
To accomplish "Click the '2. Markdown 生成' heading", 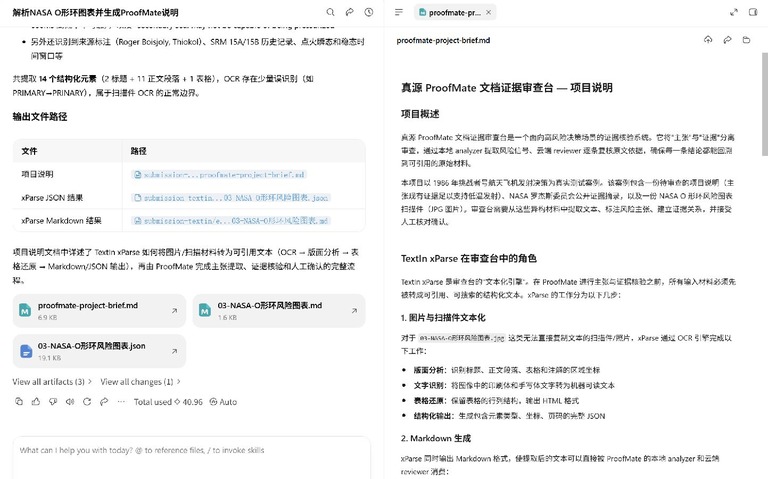I will point(436,438).
